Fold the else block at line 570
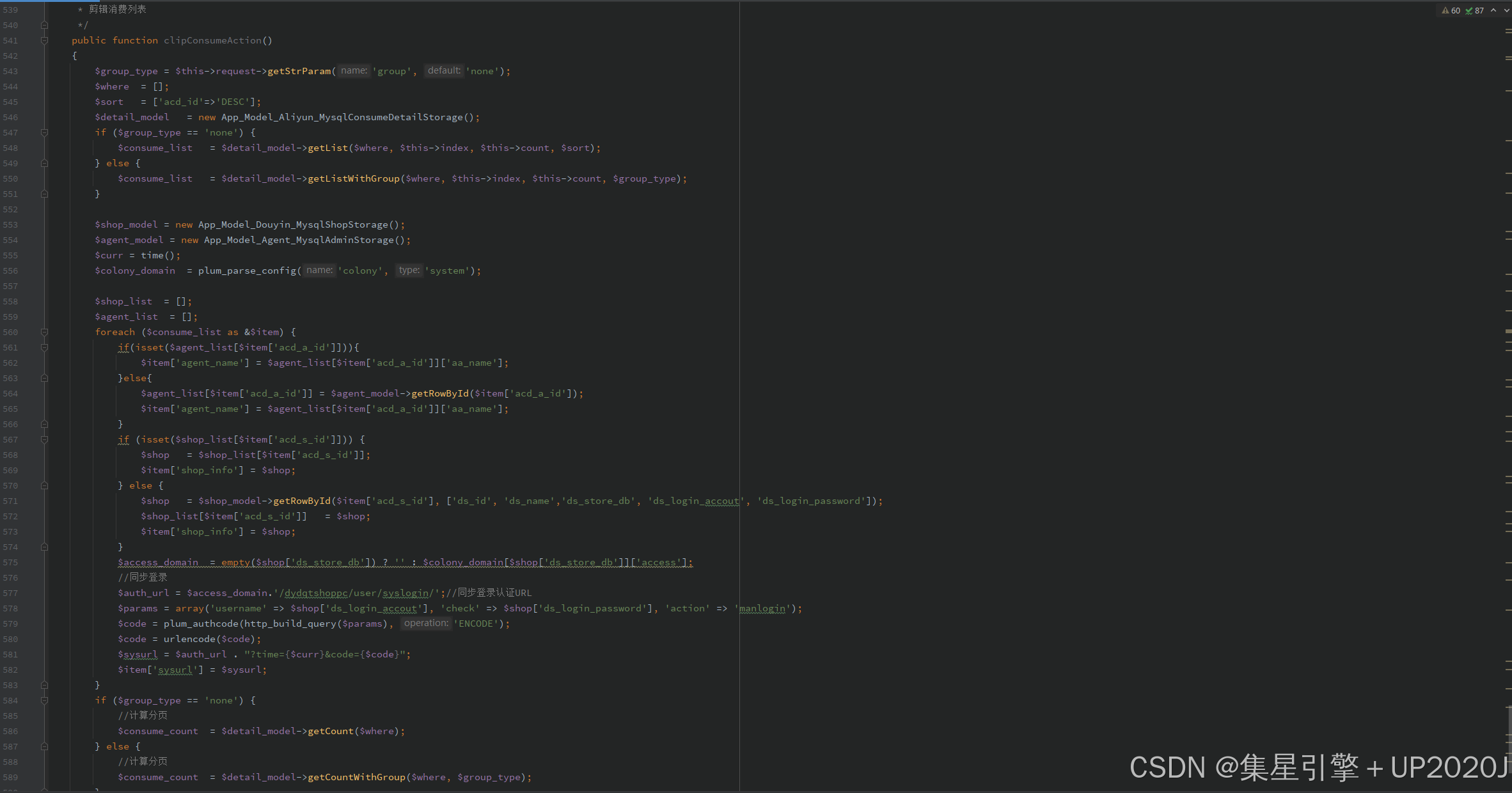The image size is (1512, 793). pyautogui.click(x=44, y=485)
